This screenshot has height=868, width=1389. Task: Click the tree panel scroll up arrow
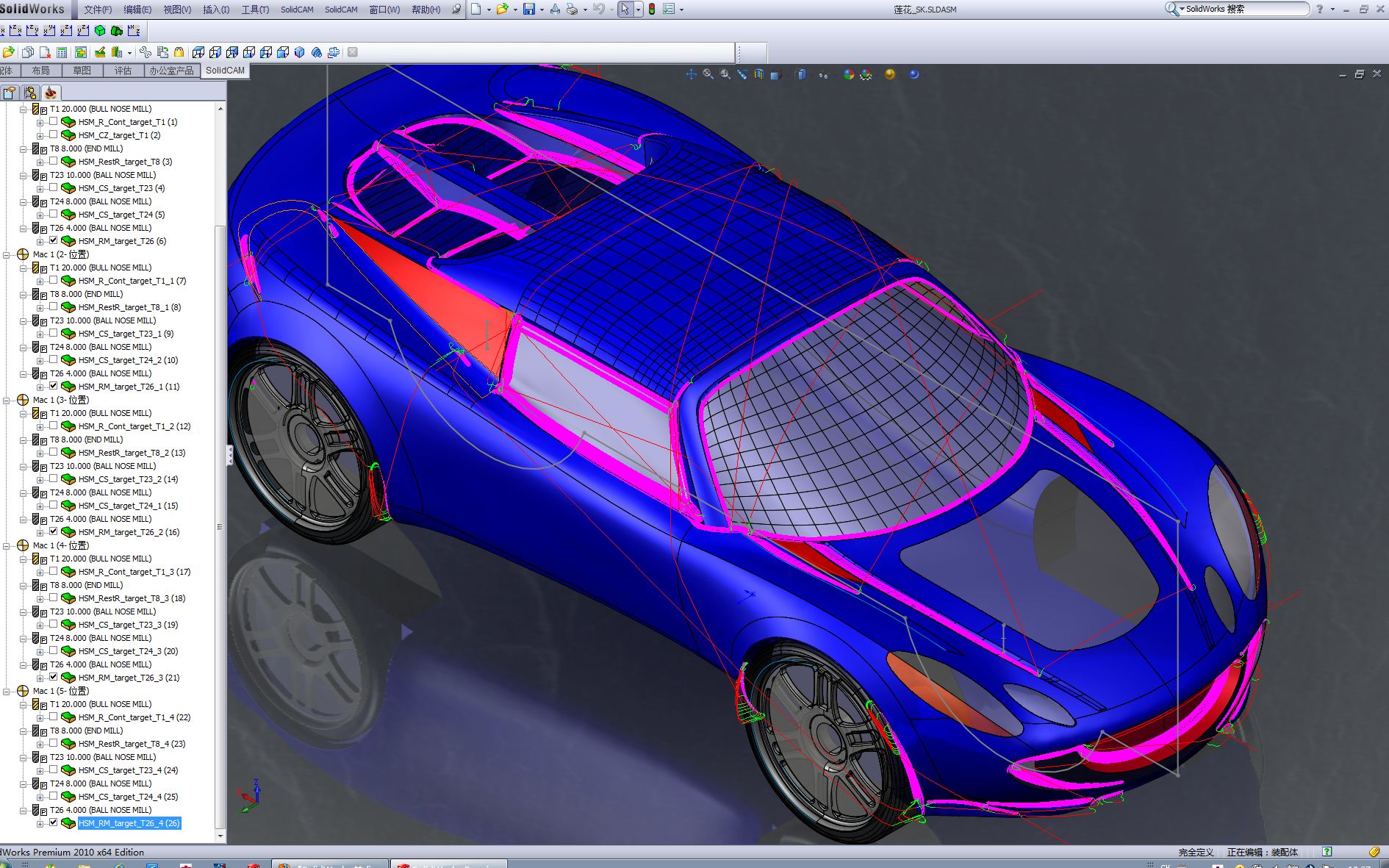(x=220, y=109)
